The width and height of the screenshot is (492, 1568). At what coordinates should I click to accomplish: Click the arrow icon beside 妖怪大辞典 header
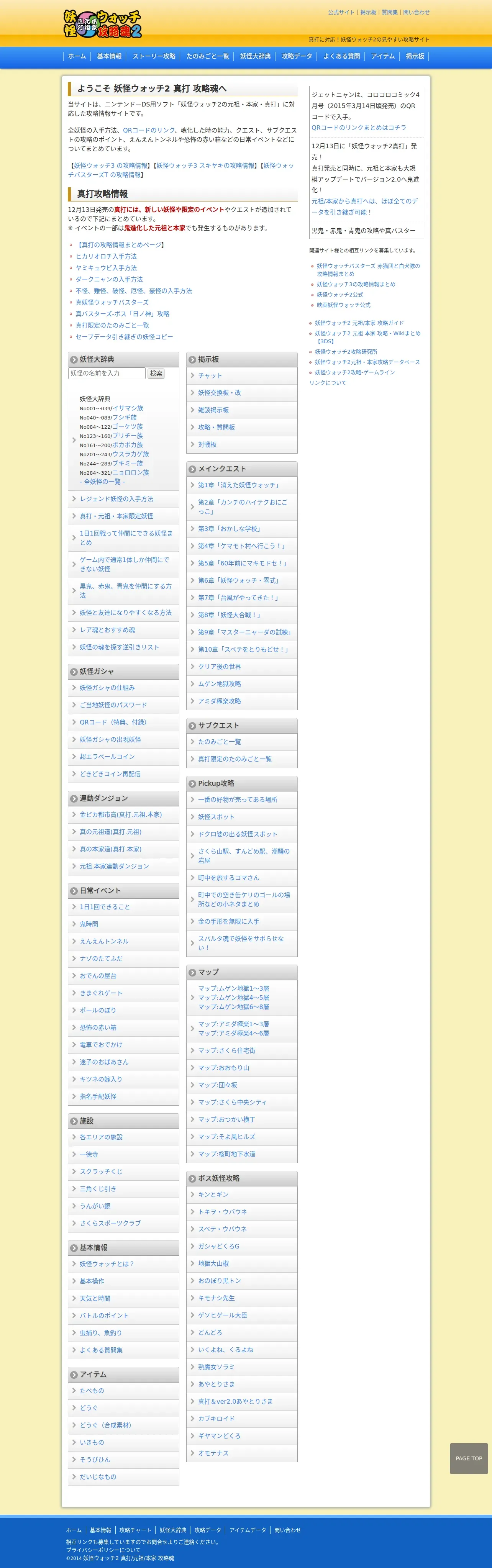tap(74, 360)
